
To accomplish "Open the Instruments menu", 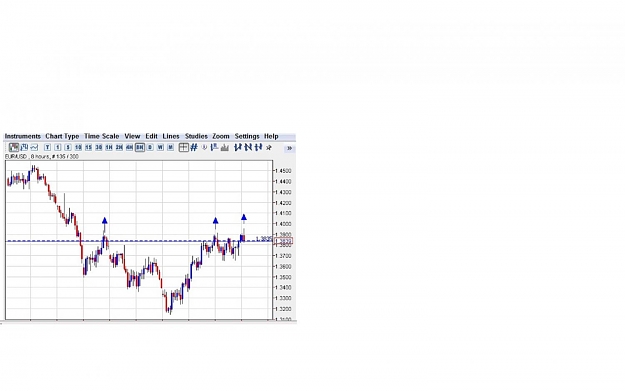I will (x=23, y=136).
